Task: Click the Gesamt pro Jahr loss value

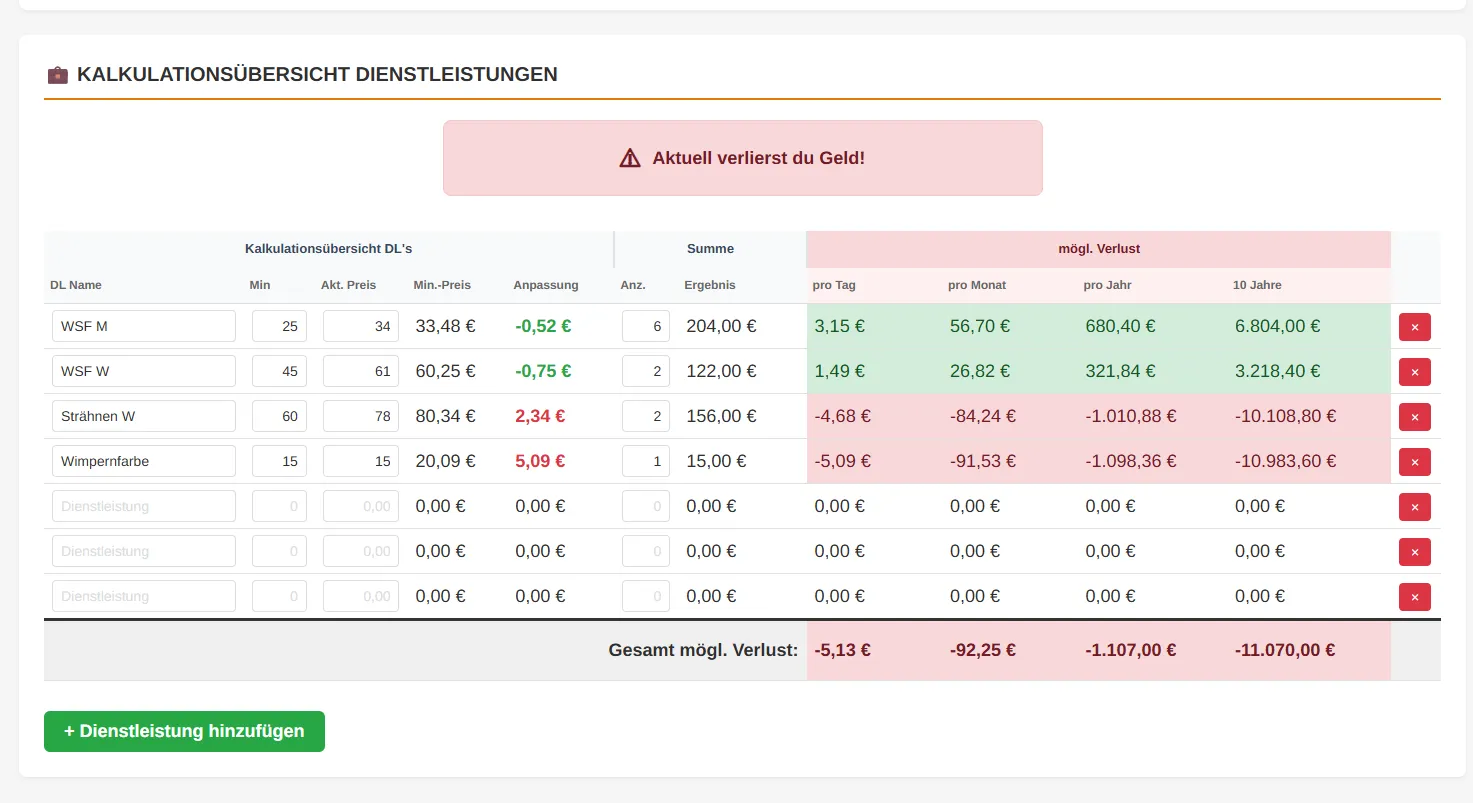Action: (1130, 650)
